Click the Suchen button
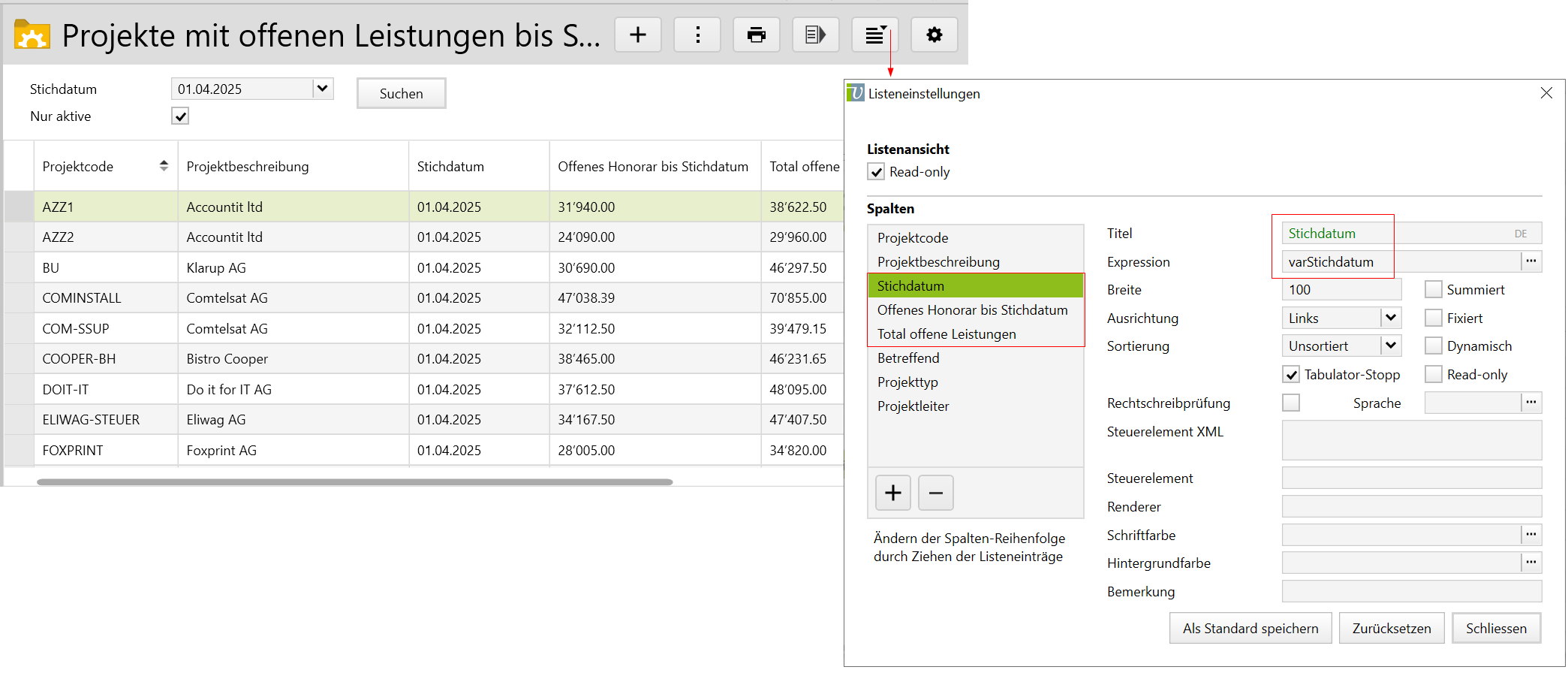 pos(401,94)
